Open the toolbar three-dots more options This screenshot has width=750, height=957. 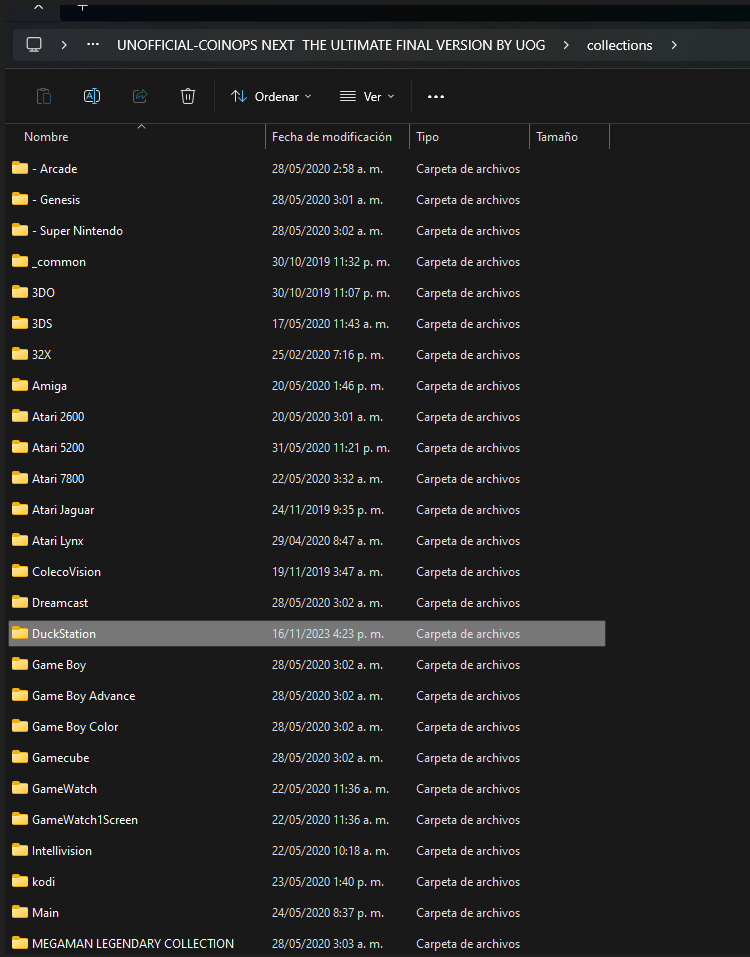(x=436, y=96)
